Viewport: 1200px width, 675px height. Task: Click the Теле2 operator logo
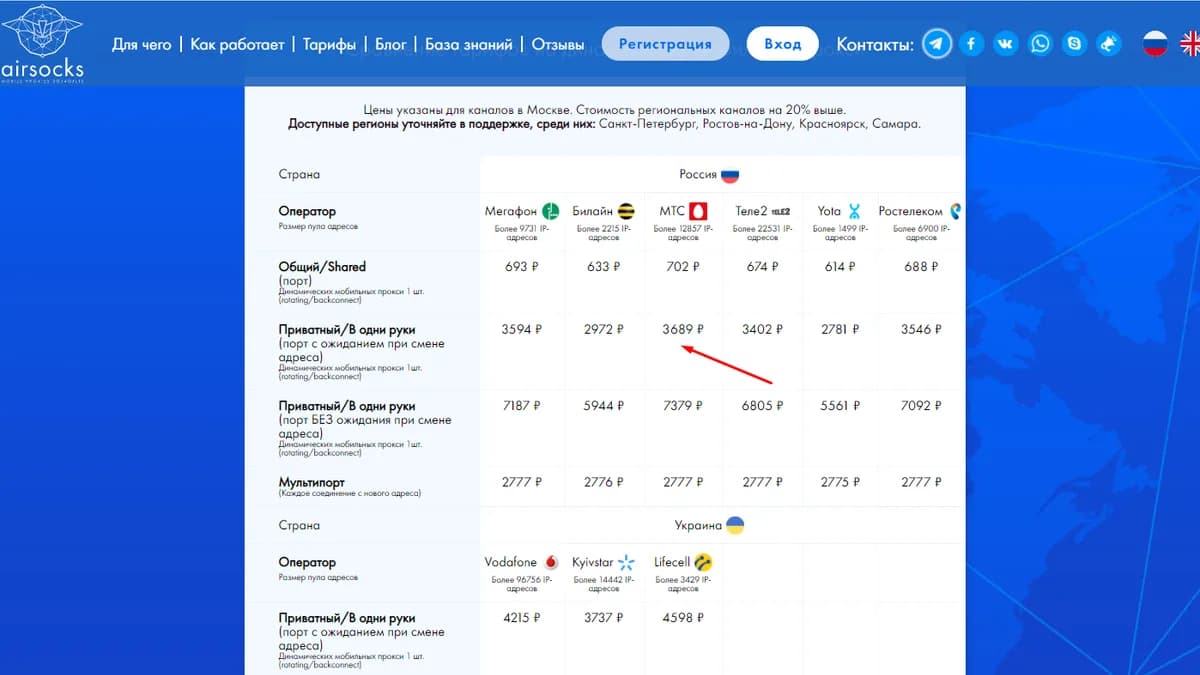(781, 212)
